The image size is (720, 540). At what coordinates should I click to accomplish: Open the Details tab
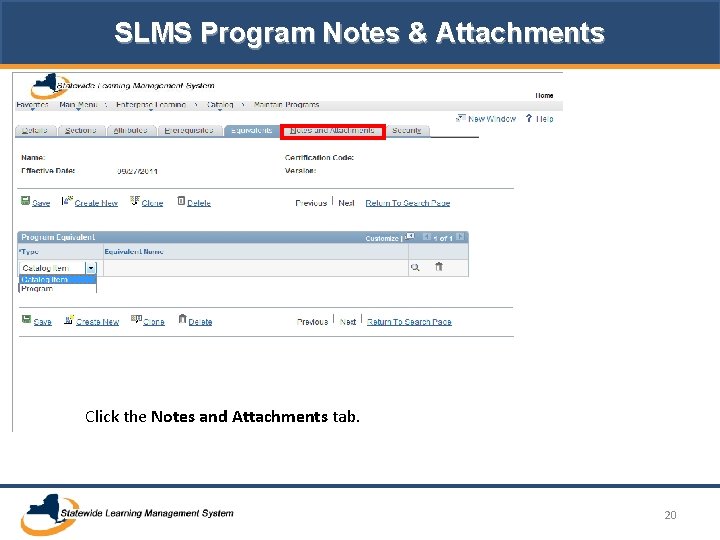35,130
